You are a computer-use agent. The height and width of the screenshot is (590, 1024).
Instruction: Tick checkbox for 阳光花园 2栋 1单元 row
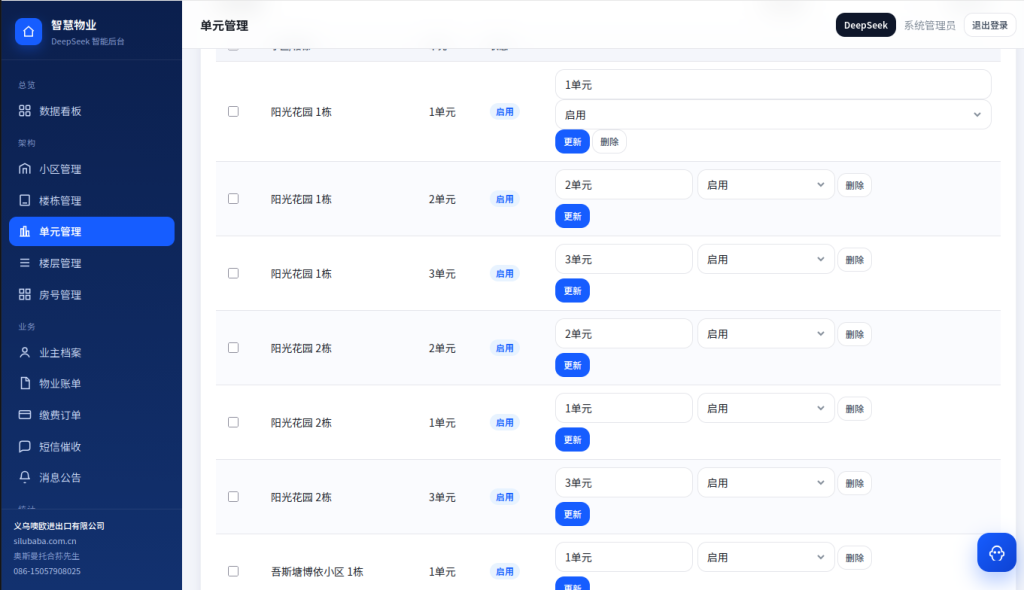[x=233, y=422]
